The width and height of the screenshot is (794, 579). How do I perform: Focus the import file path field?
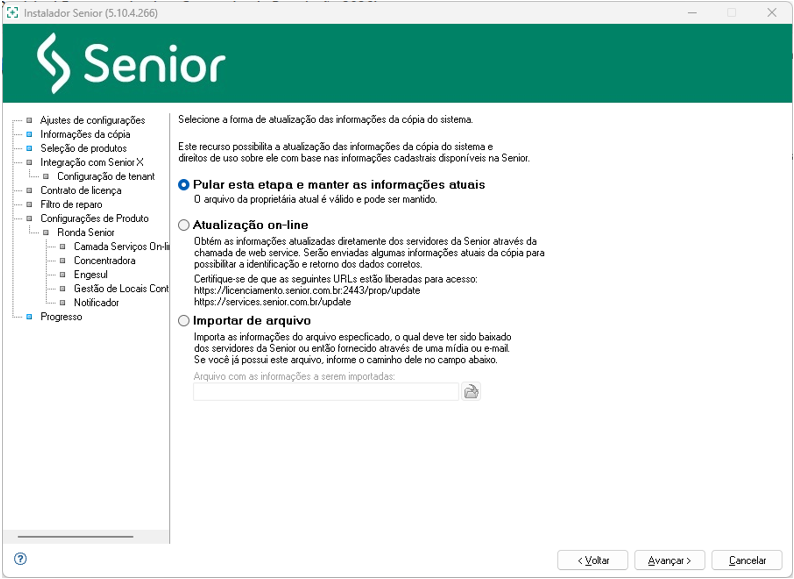326,392
